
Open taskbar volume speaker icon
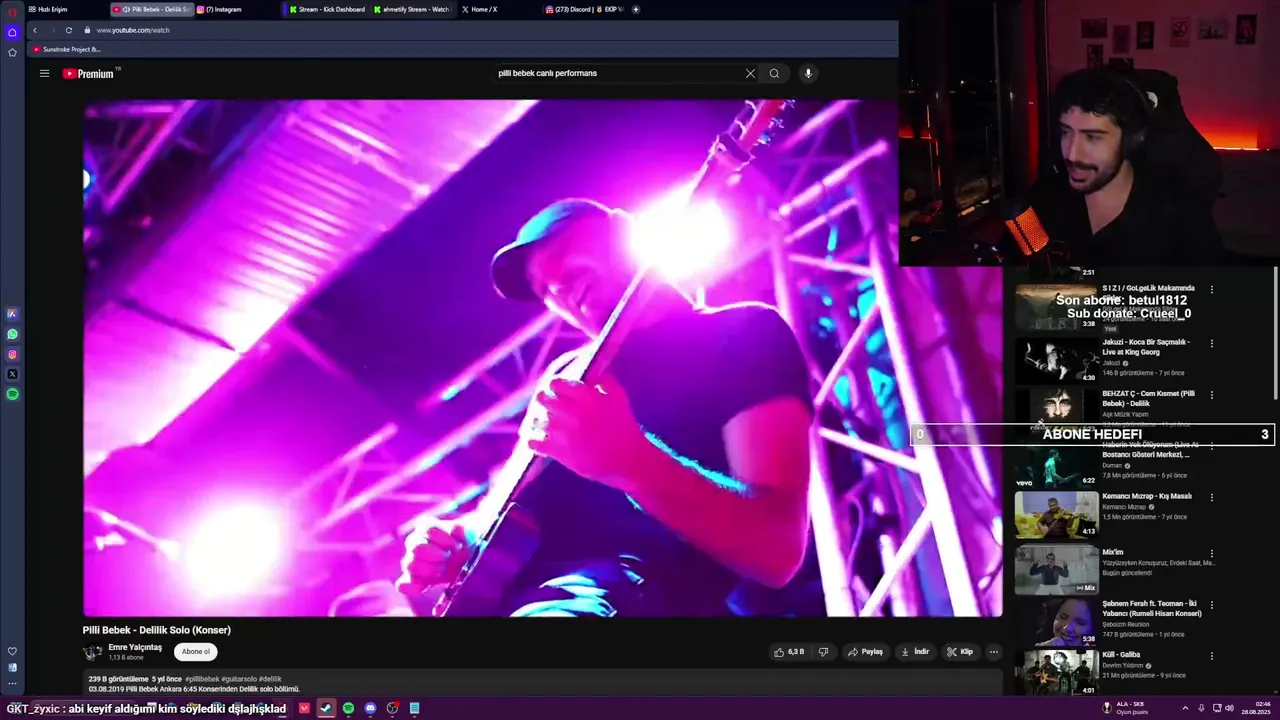[1229, 708]
